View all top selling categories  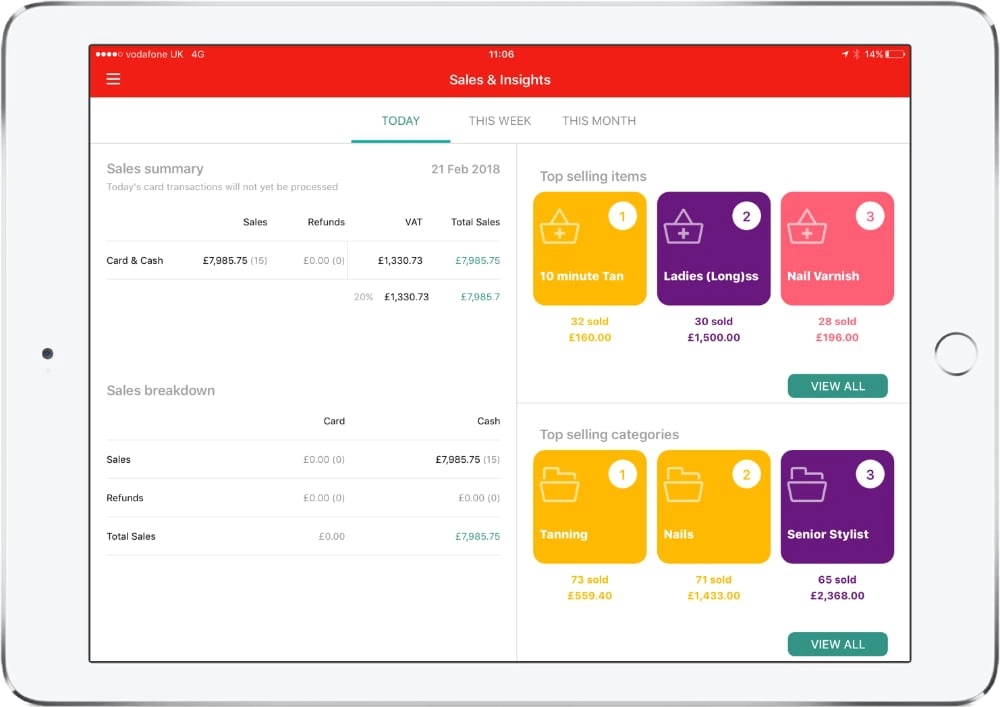pos(837,644)
